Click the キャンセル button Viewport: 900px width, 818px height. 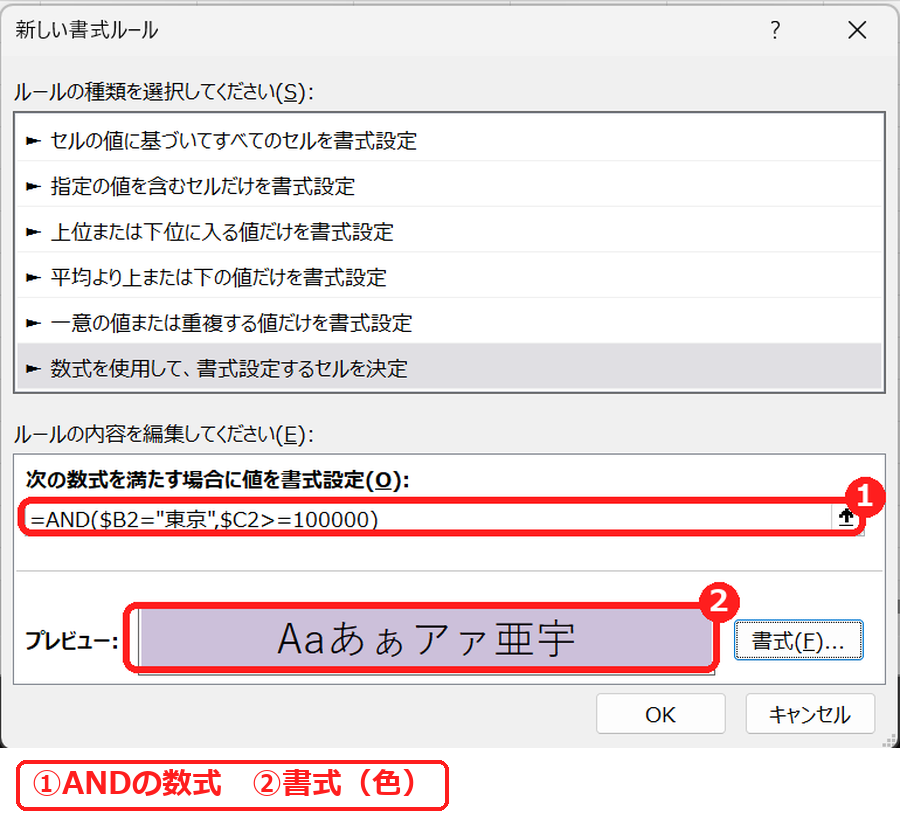(x=810, y=714)
